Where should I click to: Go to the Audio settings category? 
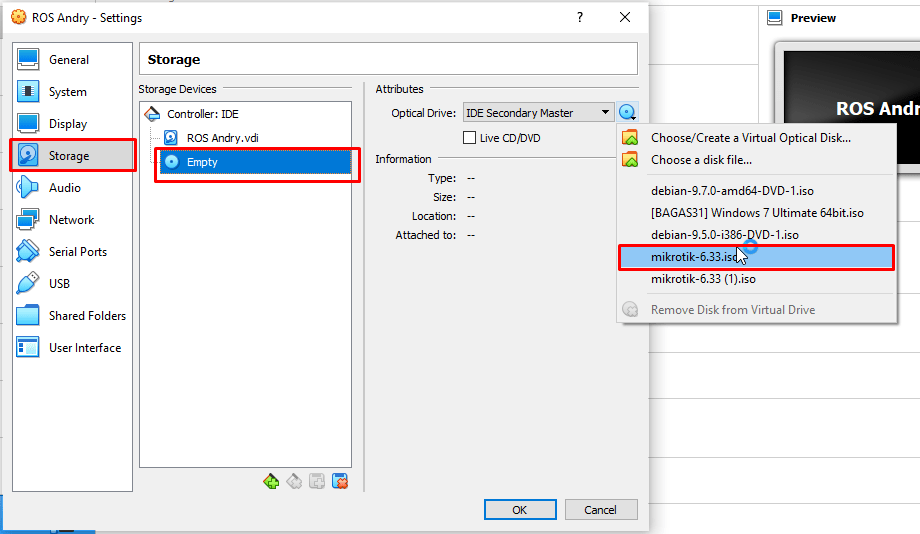coord(64,188)
